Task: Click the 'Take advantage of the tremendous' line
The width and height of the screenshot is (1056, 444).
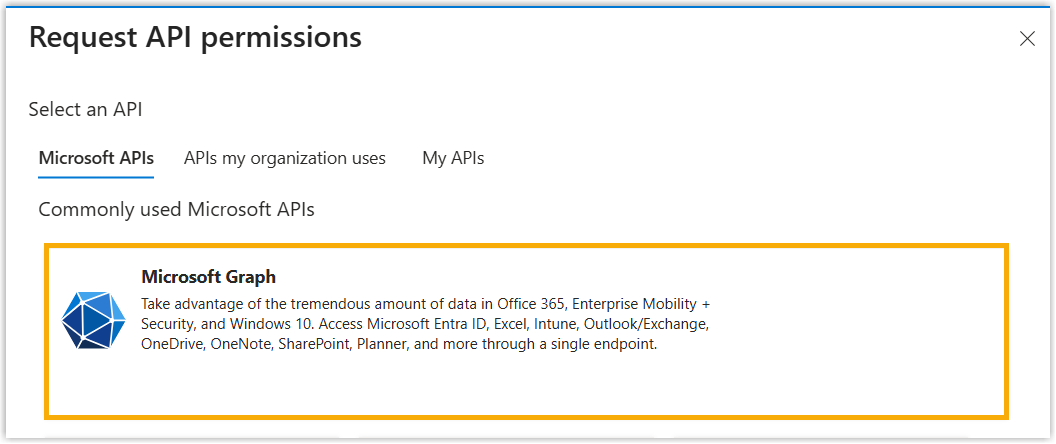Action: [300, 303]
